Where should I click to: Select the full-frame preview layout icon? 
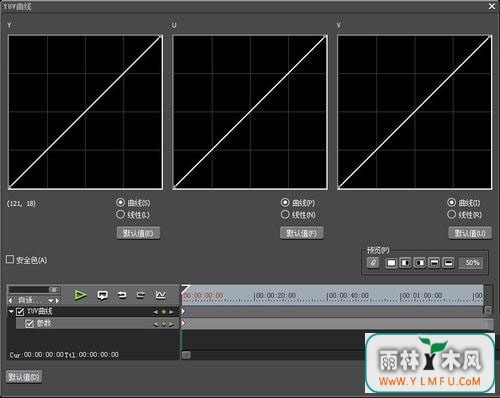391,263
